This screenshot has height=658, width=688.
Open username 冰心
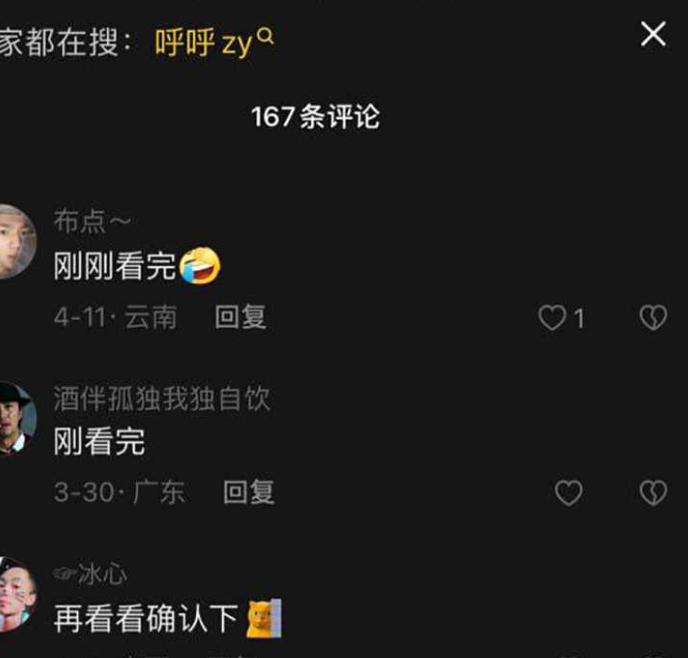(x=90, y=574)
